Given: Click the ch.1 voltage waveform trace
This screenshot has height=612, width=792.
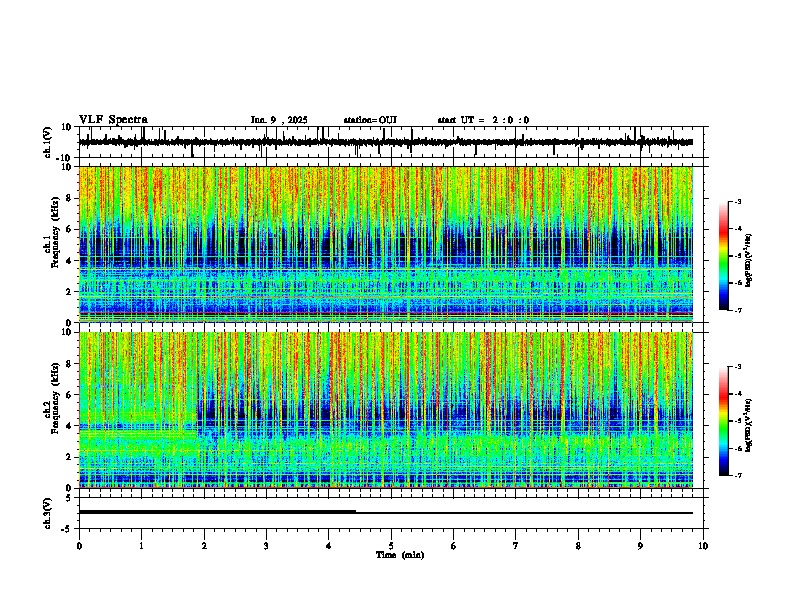Looking at the screenshot, I should click(x=386, y=142).
